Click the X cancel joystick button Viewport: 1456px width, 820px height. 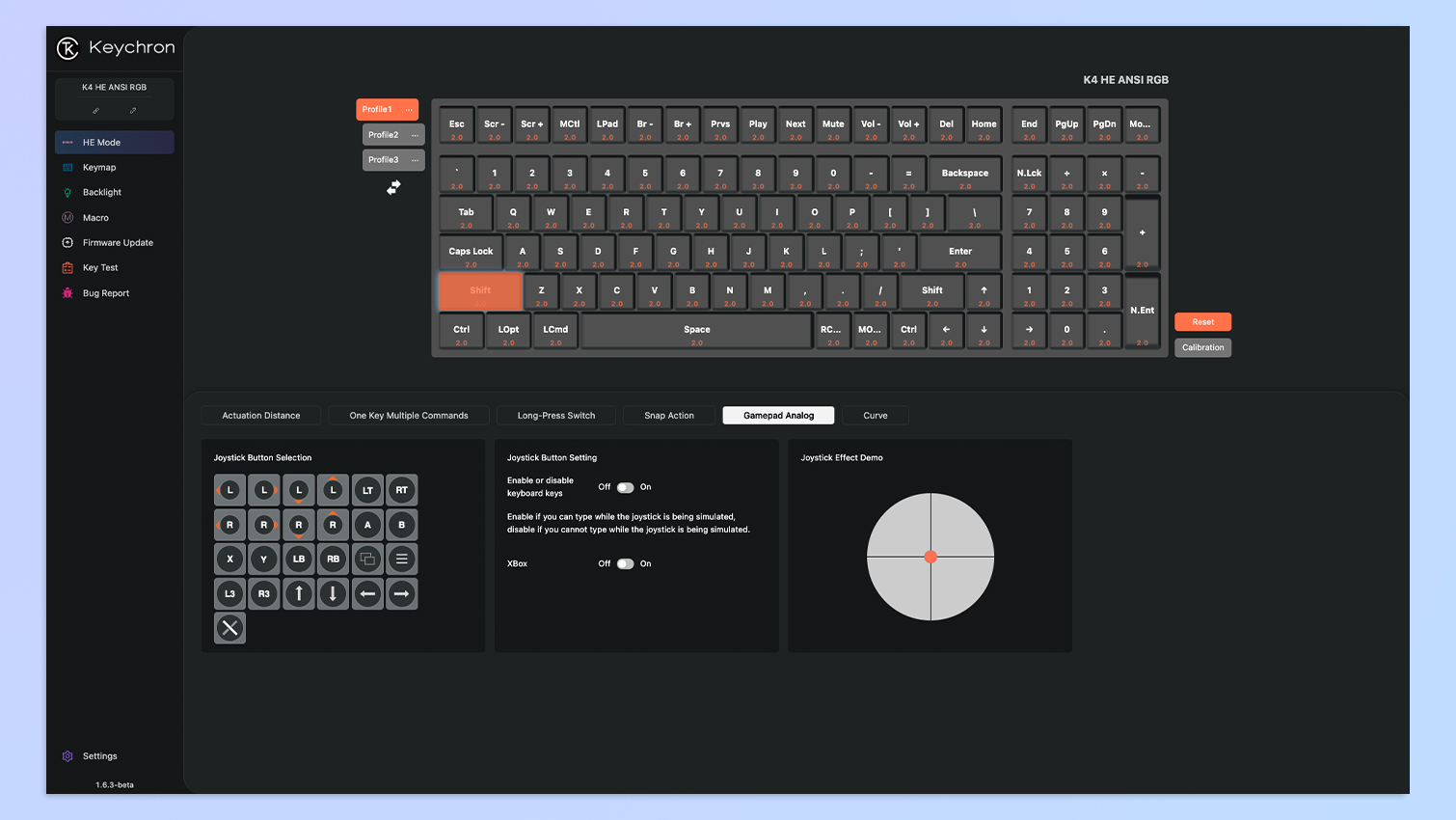pos(229,629)
